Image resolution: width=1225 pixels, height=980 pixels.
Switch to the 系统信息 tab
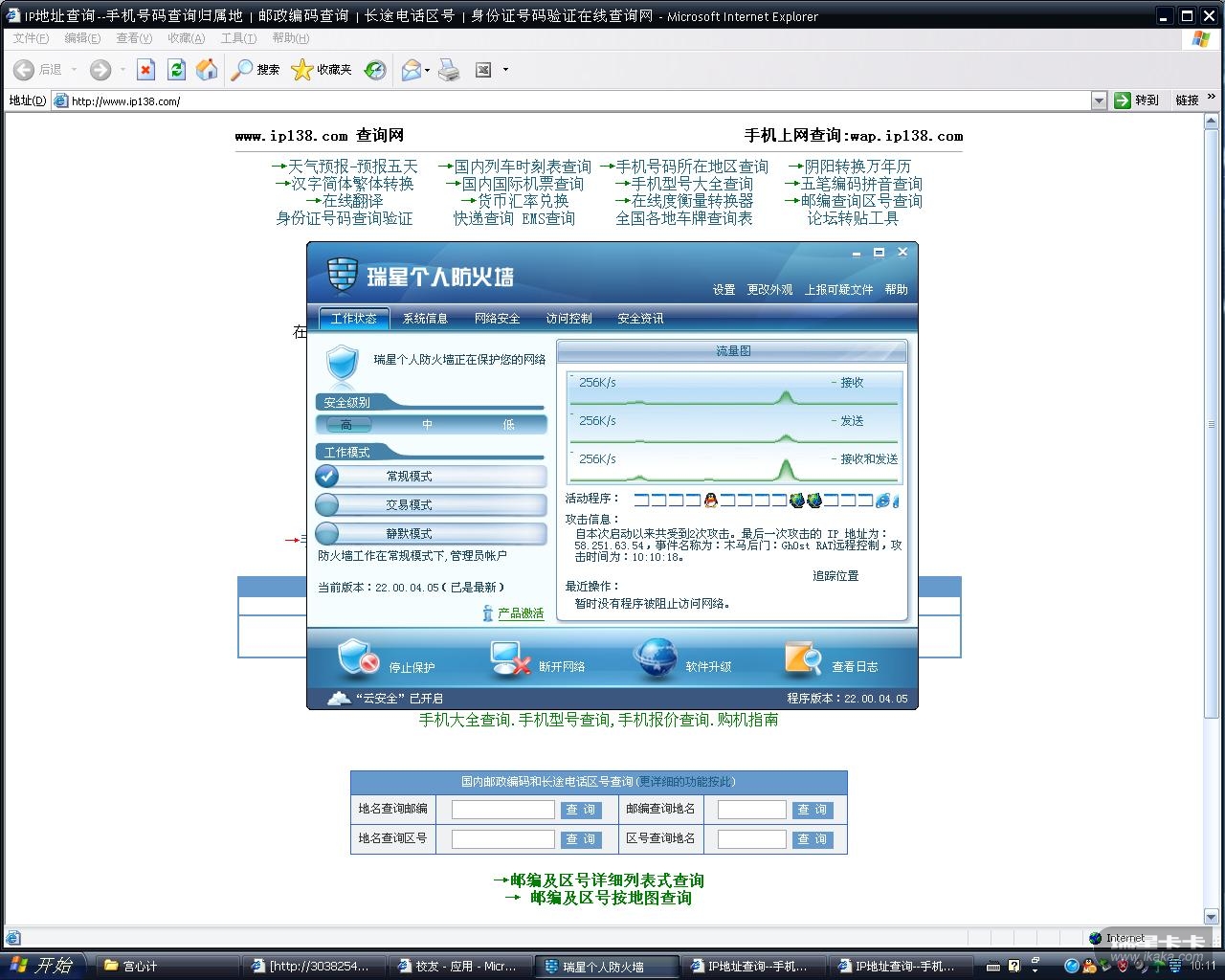pos(425,319)
